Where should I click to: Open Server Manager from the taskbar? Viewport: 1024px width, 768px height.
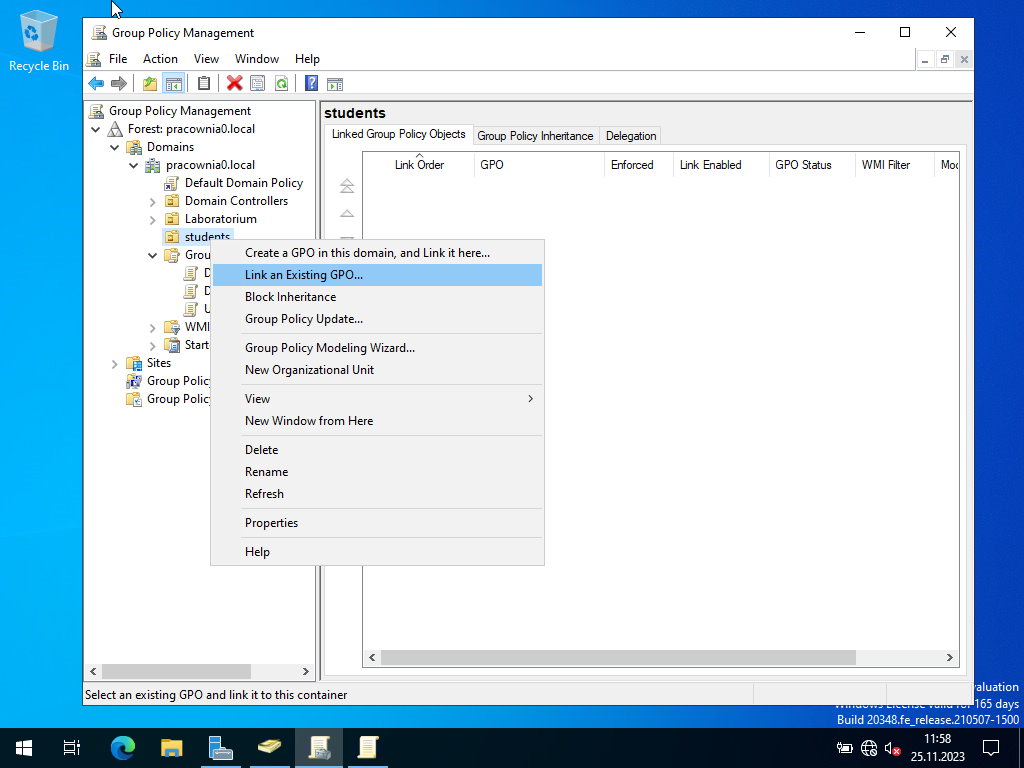tap(220, 747)
